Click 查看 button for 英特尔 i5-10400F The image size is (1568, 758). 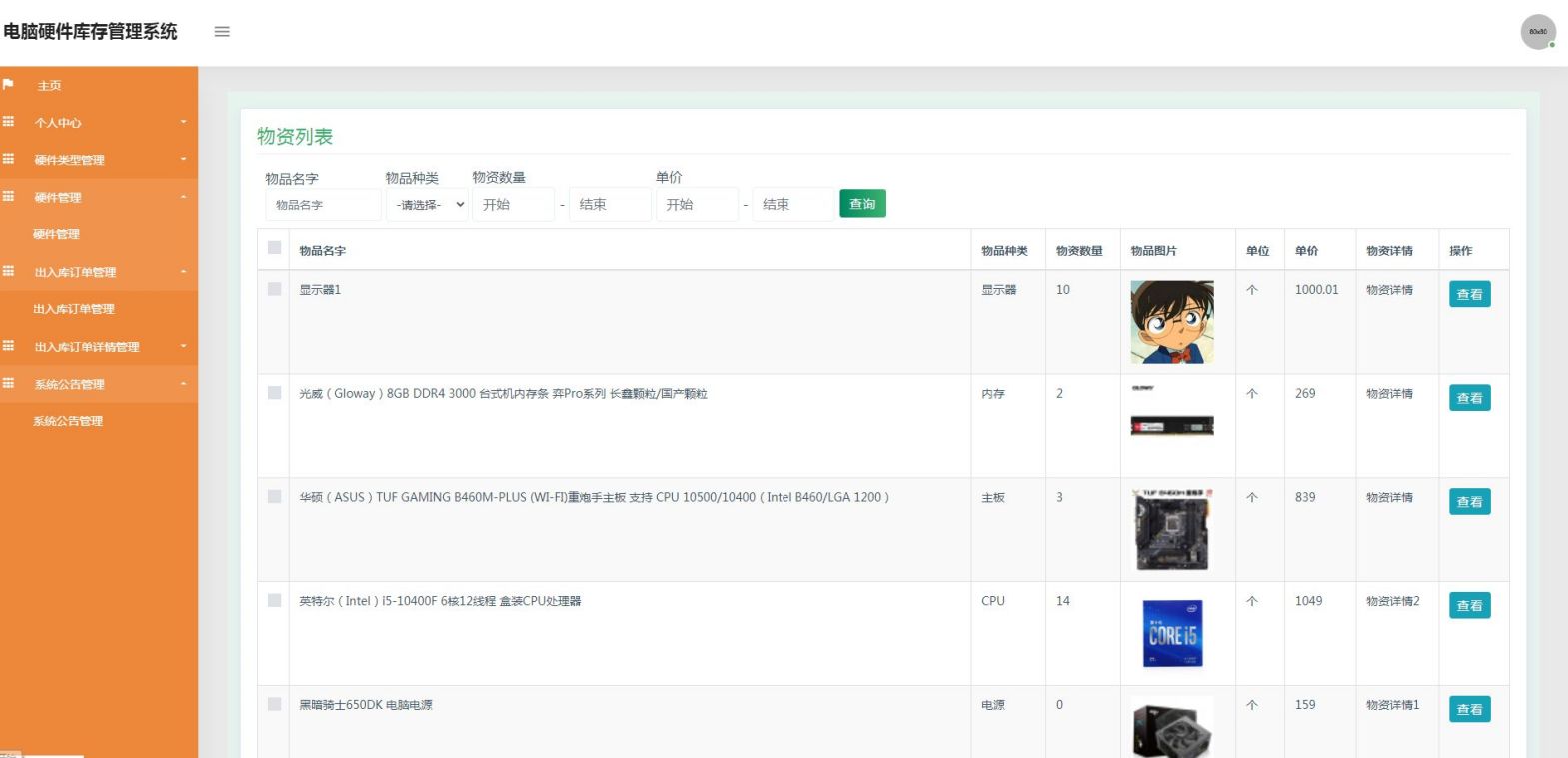(1469, 605)
